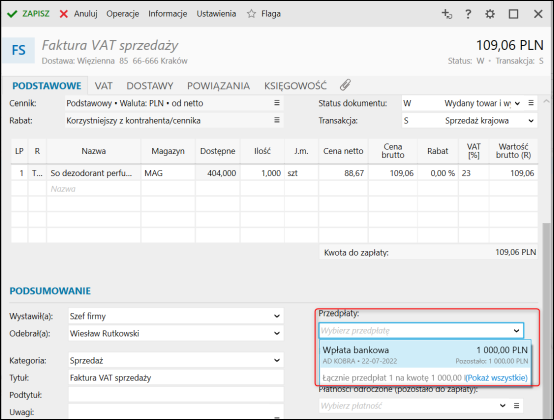The image size is (554, 420).
Task: Expand the Status dokumentu dropdown
Action: click(x=517, y=103)
